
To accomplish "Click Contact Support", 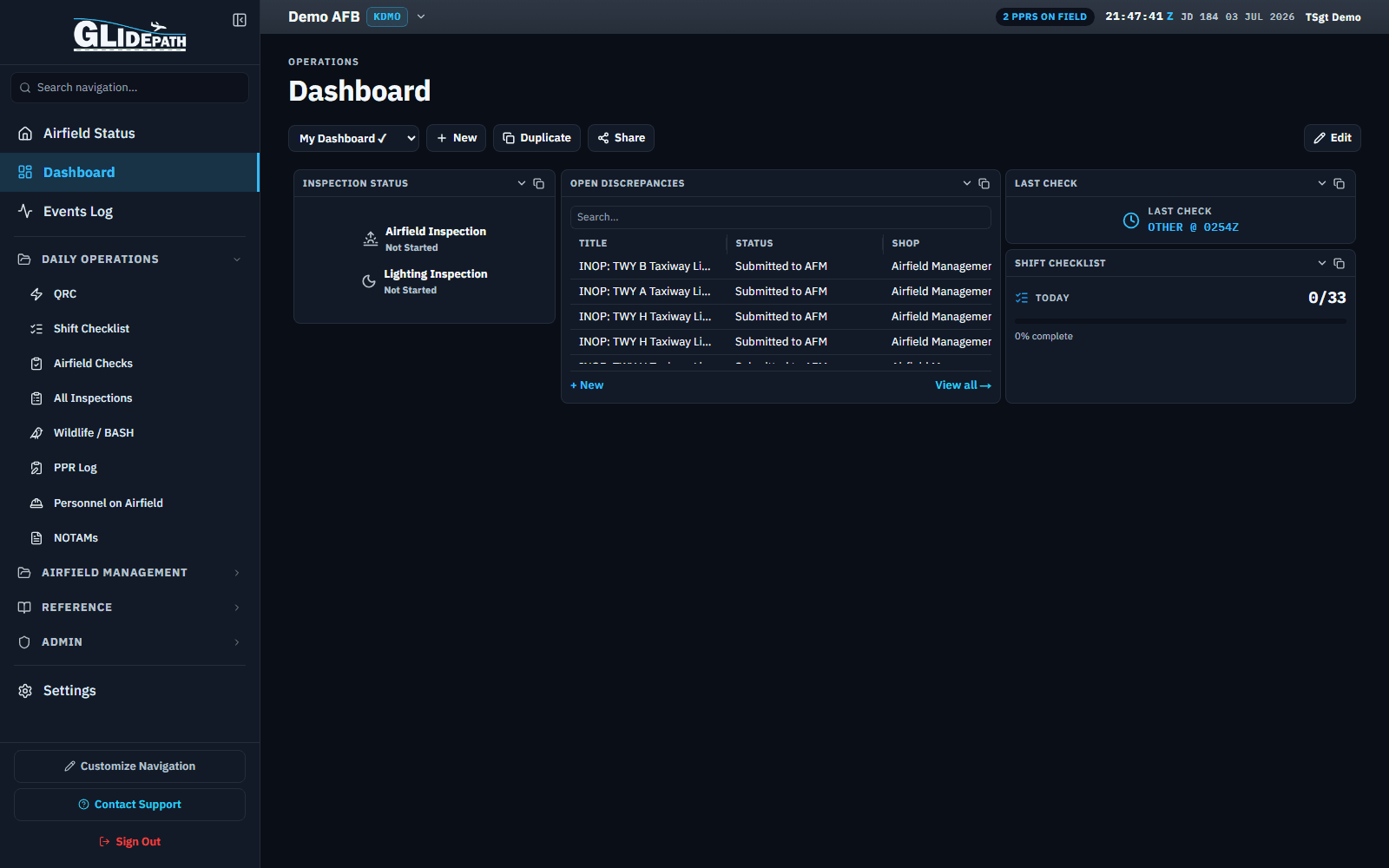I will [x=129, y=805].
